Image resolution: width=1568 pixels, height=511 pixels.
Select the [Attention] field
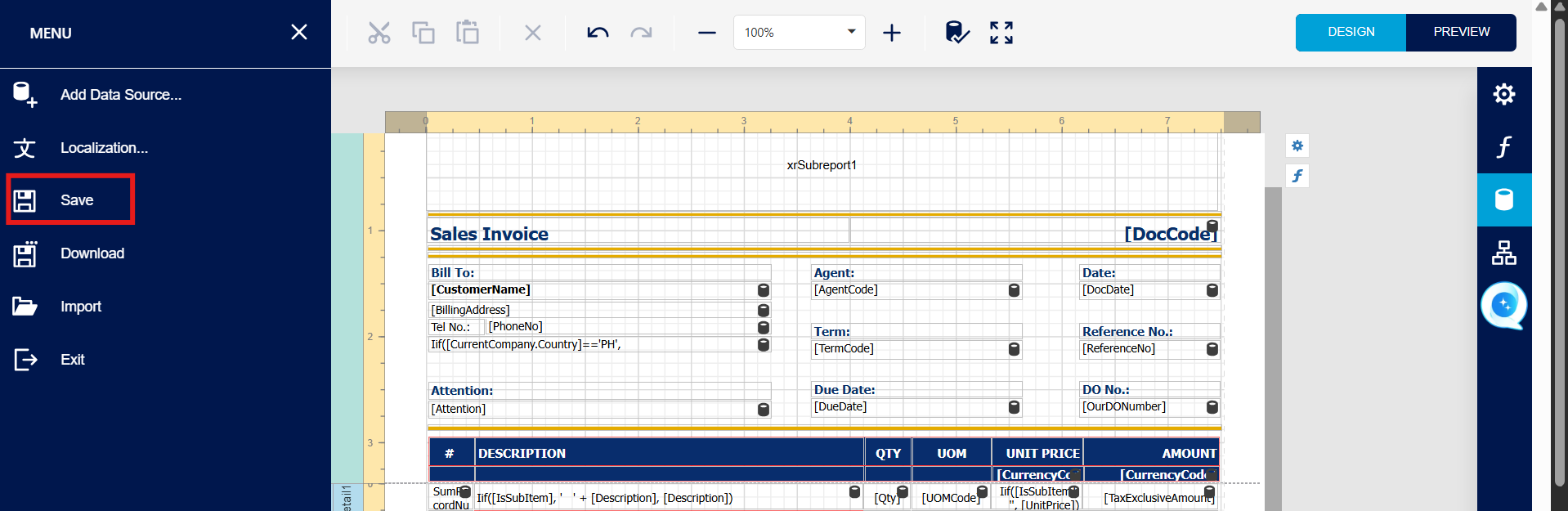tap(599, 409)
